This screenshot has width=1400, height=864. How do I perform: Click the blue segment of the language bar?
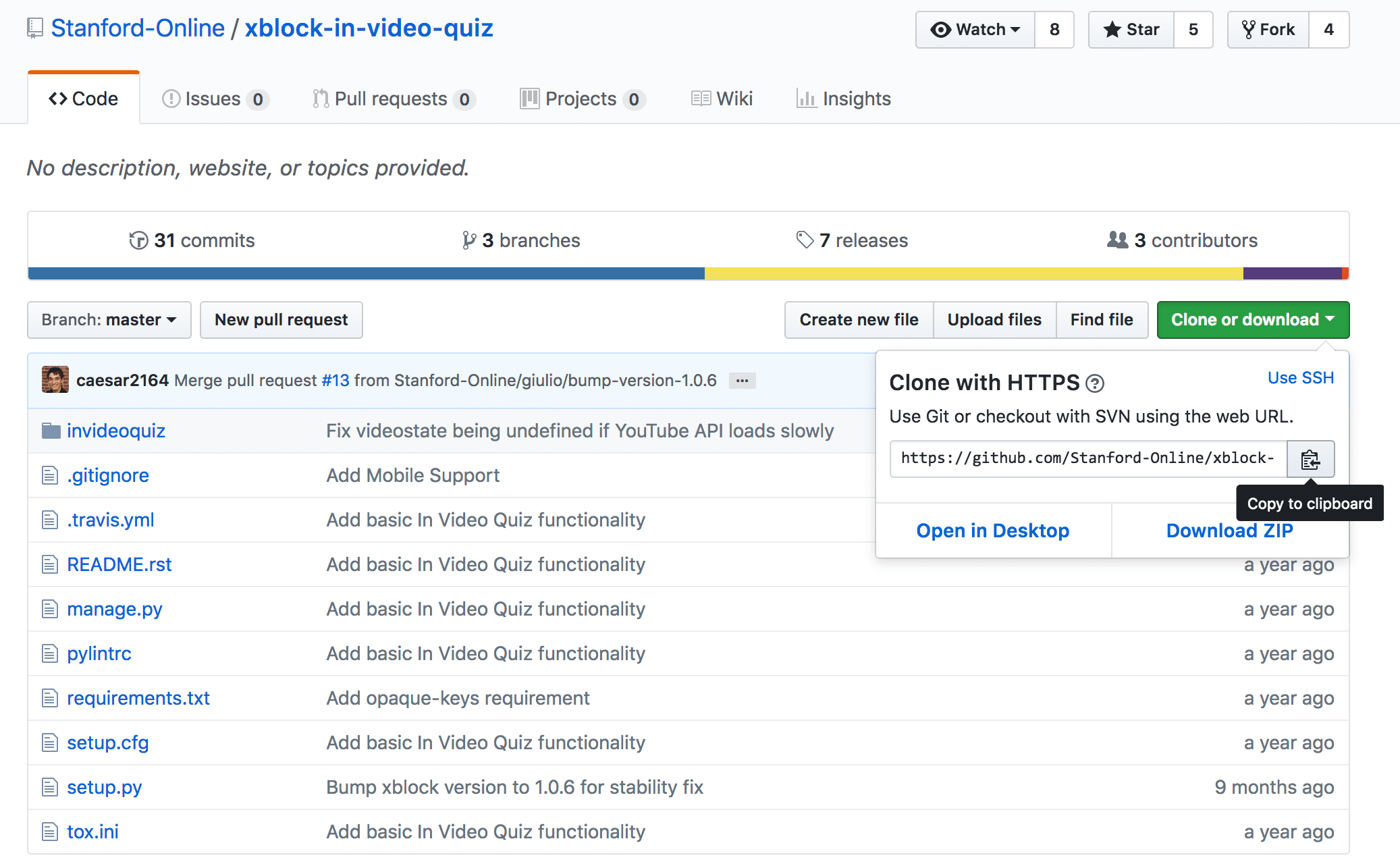coord(367,273)
